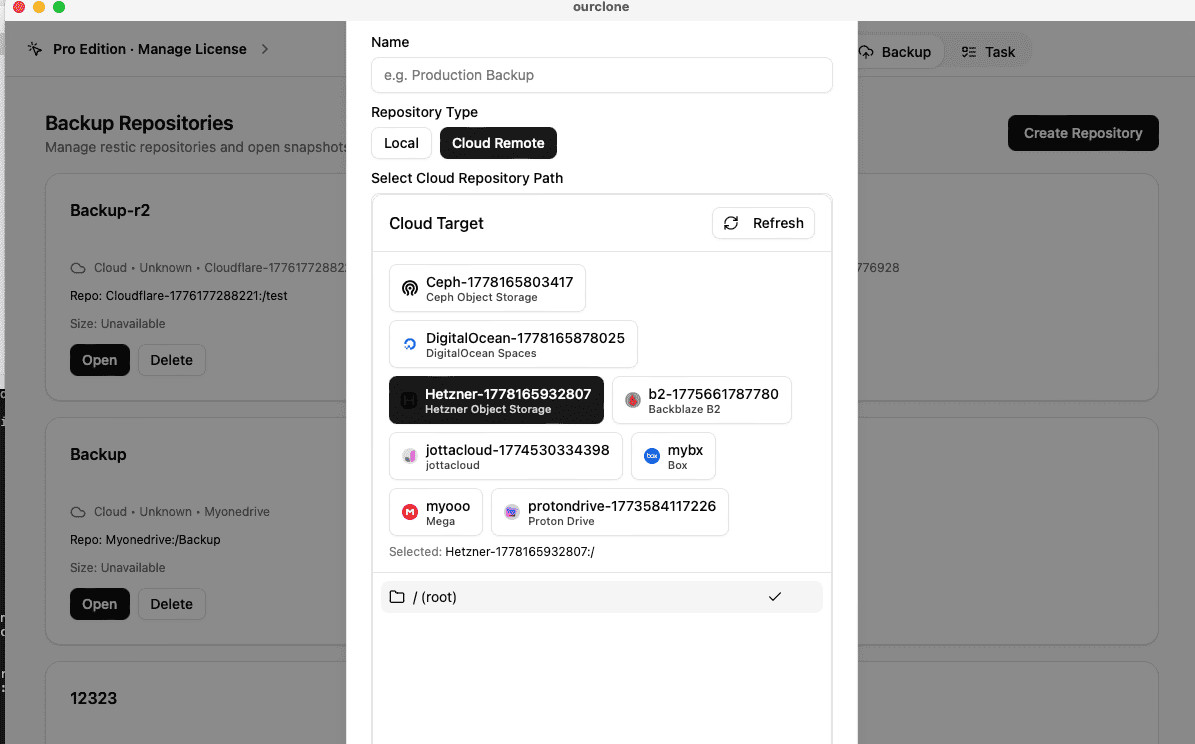Choose the Hetzner-1778165932807 target
Screen dimensions: 1195x744
(x=496, y=400)
